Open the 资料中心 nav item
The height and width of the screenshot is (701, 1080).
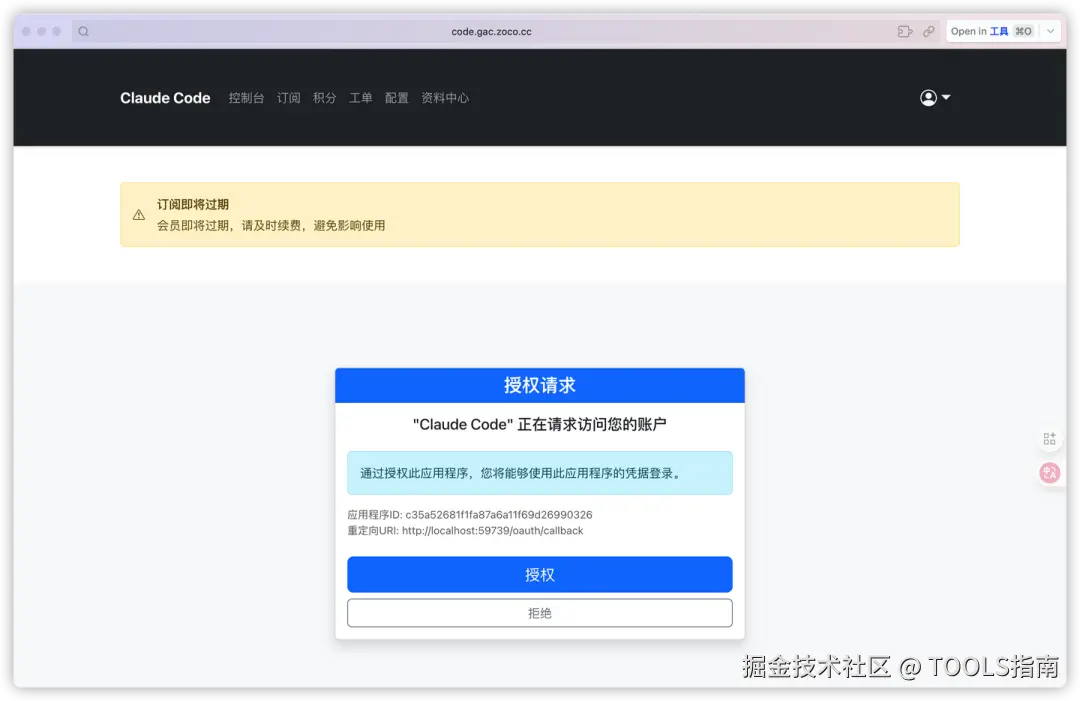click(445, 98)
